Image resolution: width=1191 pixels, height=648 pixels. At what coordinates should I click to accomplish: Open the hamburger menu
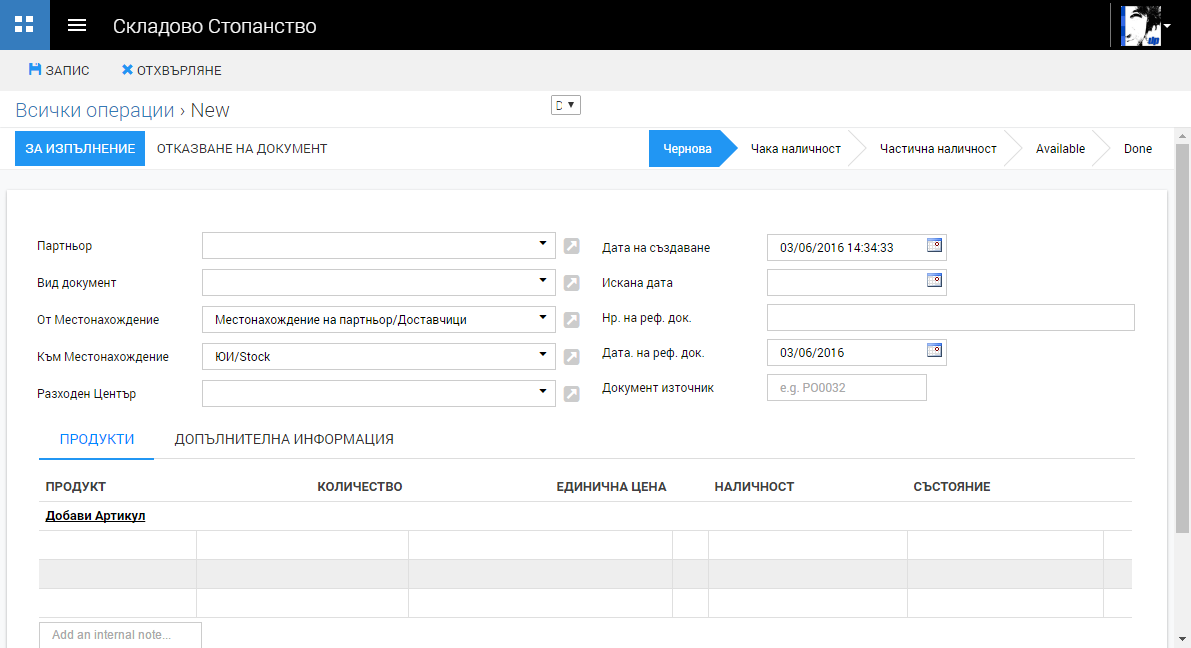77,25
